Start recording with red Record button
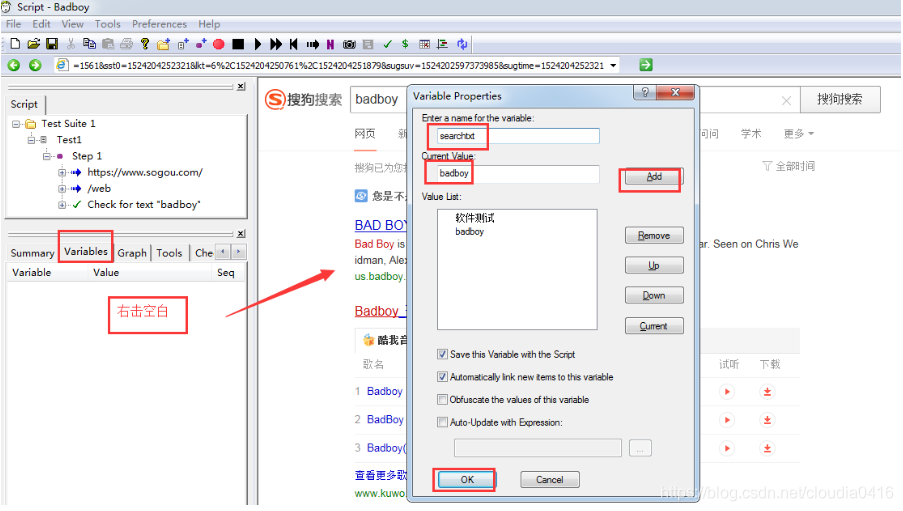Viewport: 903px width, 511px height. tap(219, 44)
